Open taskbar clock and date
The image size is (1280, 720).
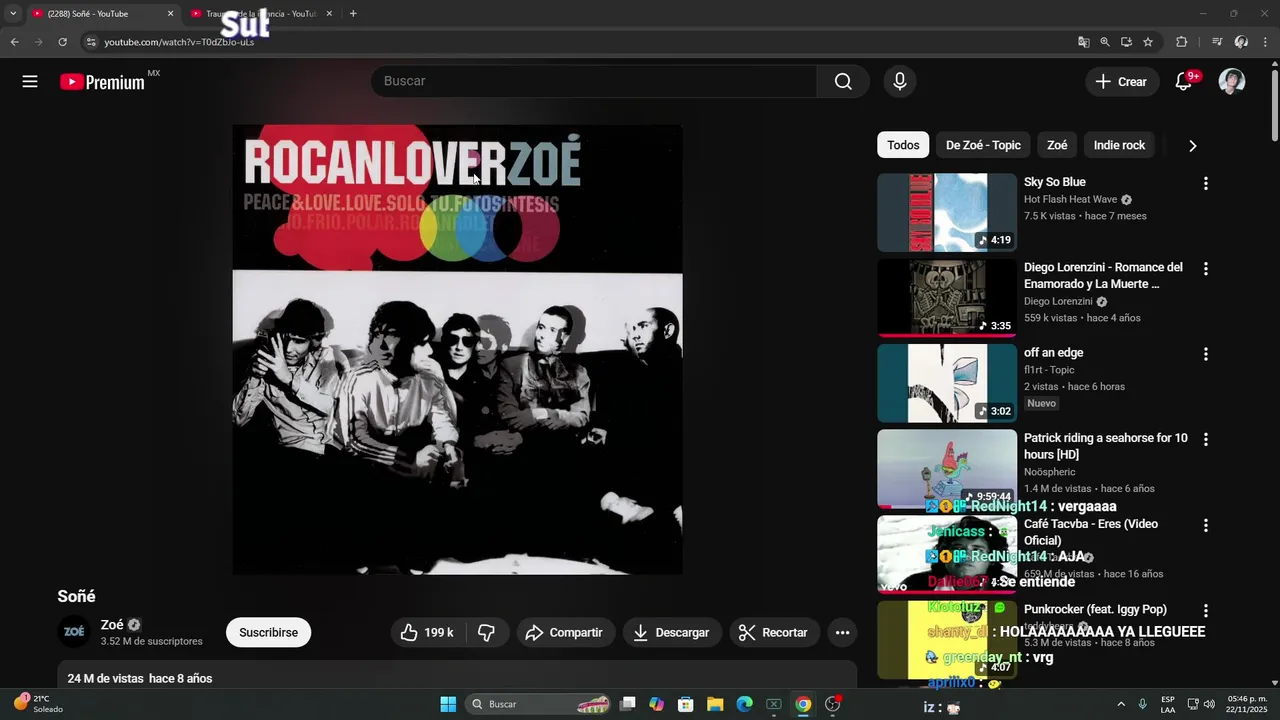pos(1247,704)
